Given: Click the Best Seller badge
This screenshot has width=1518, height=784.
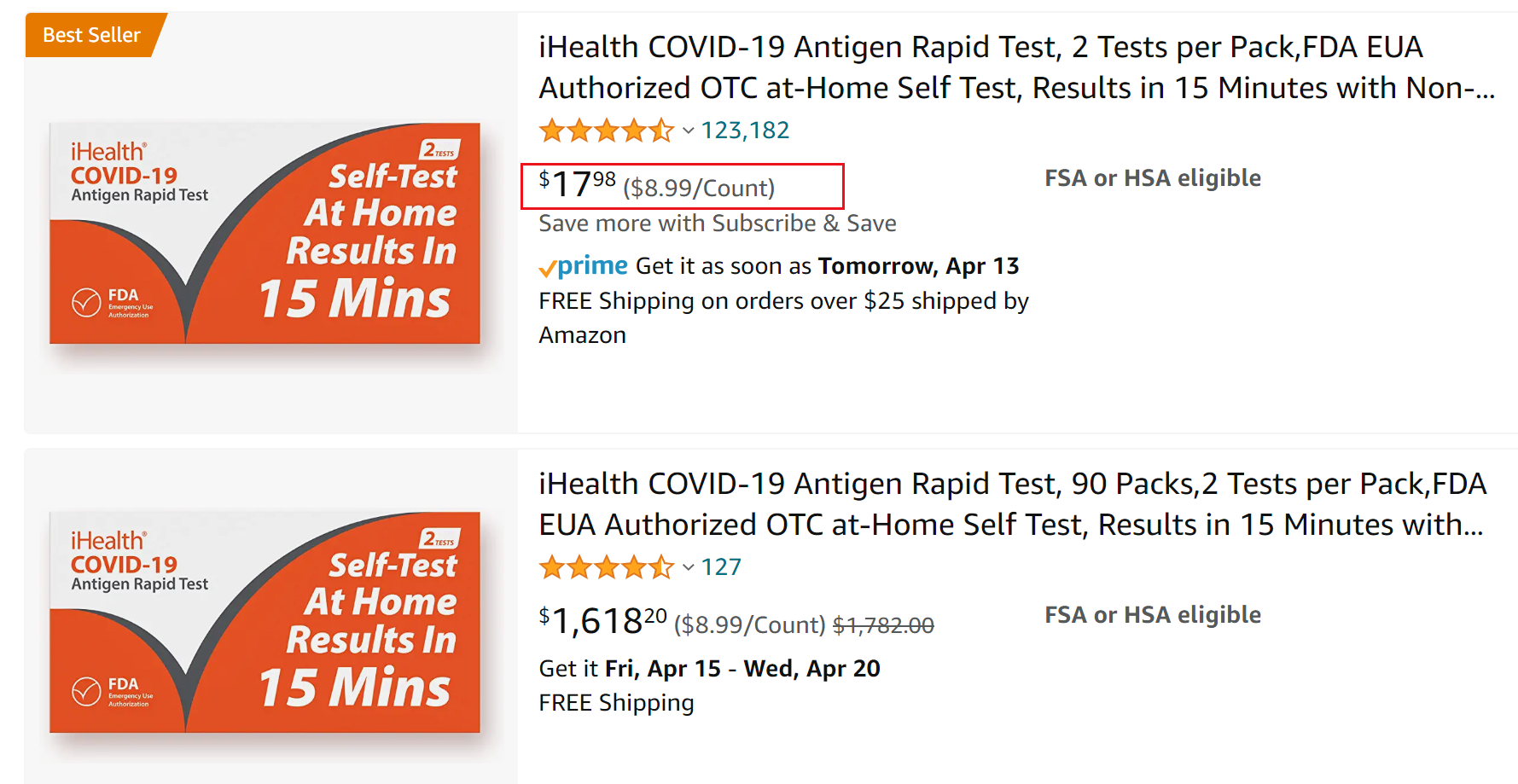Looking at the screenshot, I should coord(91,35).
